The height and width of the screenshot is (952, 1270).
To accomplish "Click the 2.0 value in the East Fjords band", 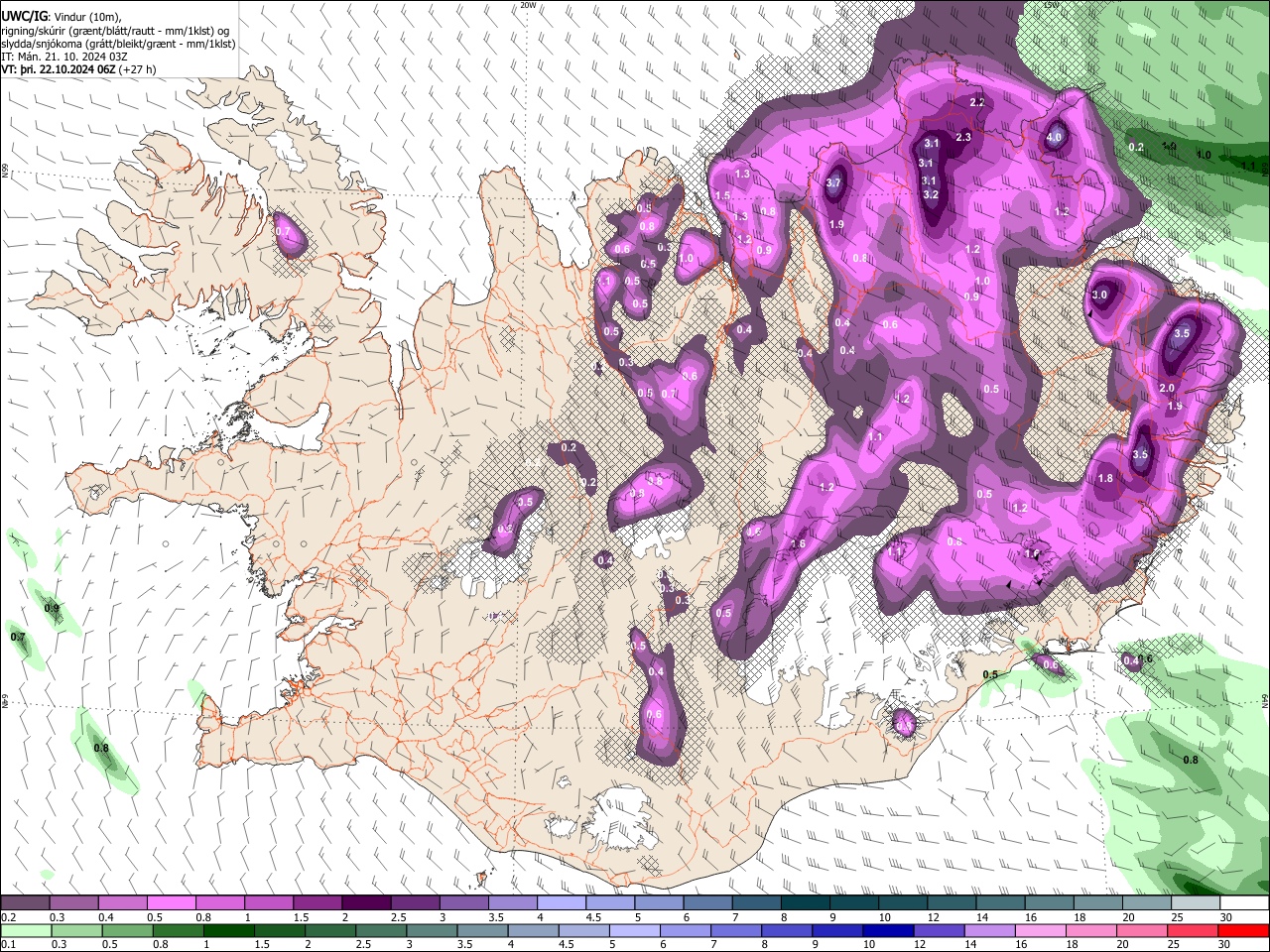I will point(1167,388).
